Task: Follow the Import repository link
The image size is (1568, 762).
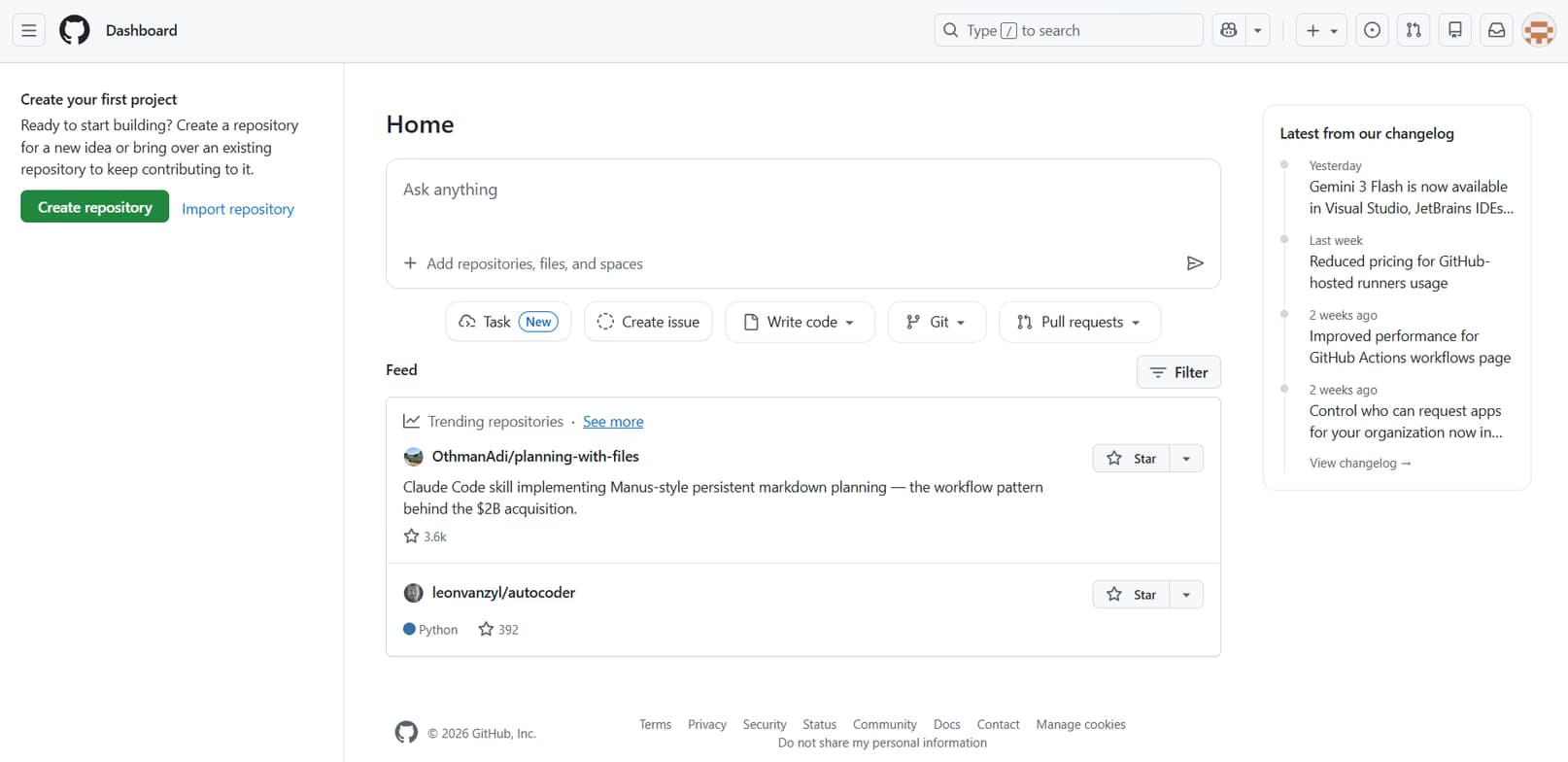Action: click(238, 209)
